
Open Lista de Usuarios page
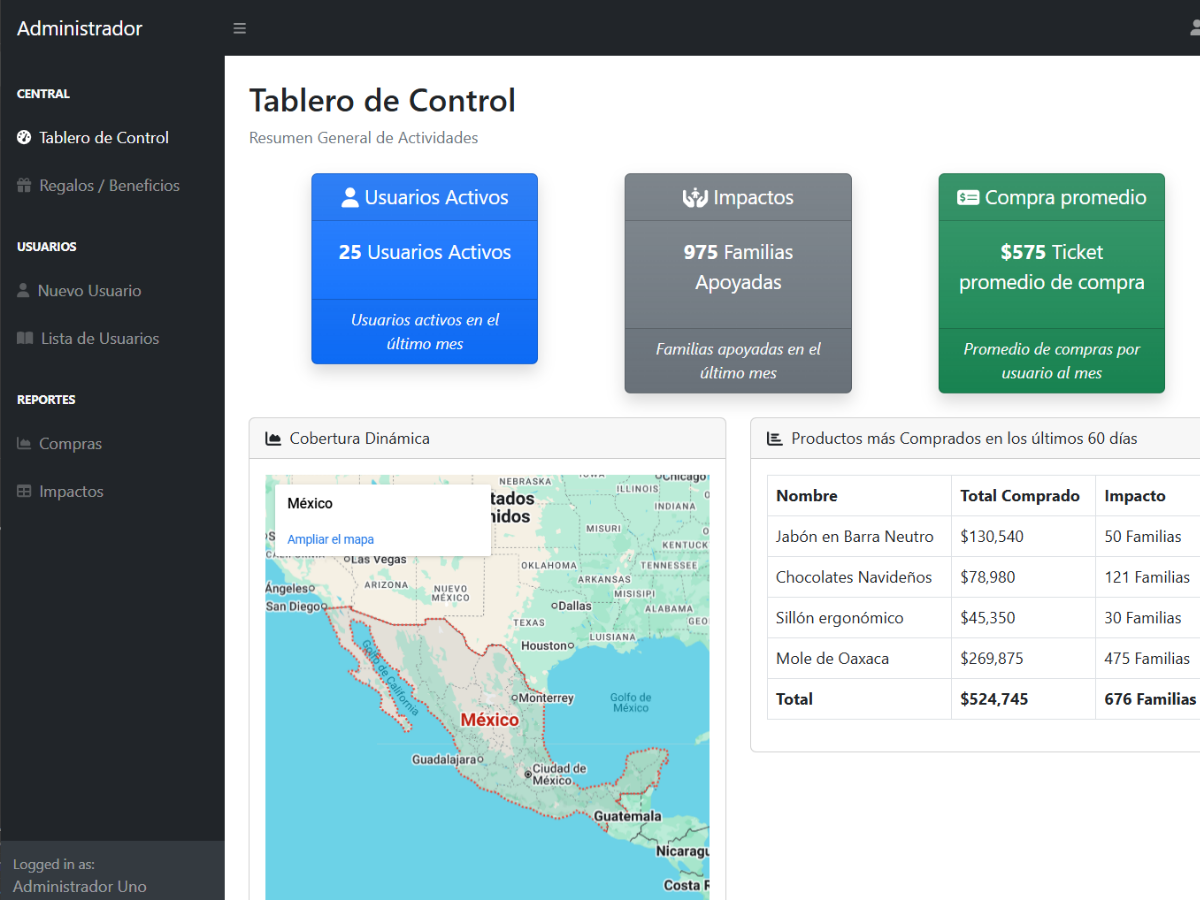100,339
